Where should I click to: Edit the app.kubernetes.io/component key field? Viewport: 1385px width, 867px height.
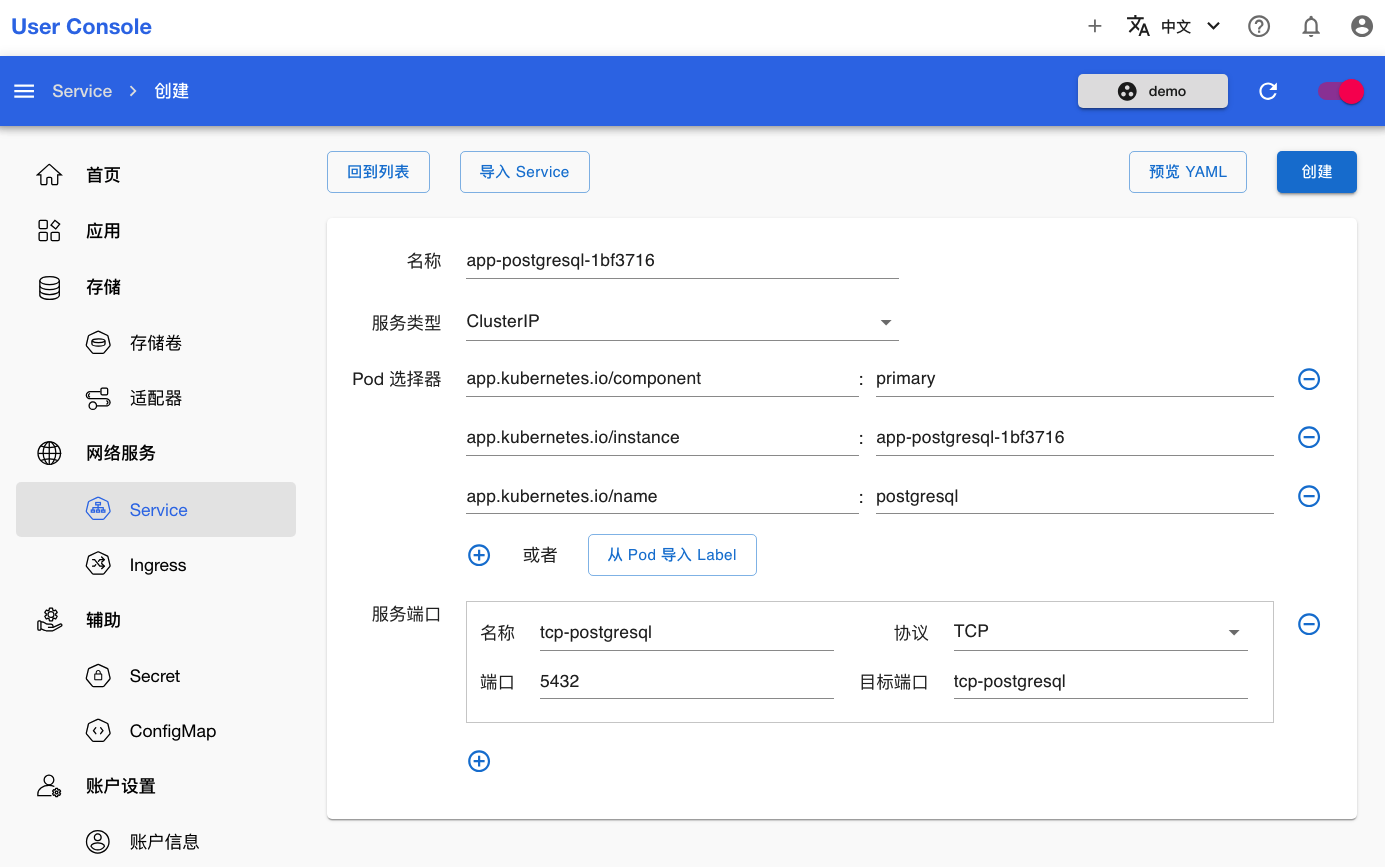(x=662, y=379)
